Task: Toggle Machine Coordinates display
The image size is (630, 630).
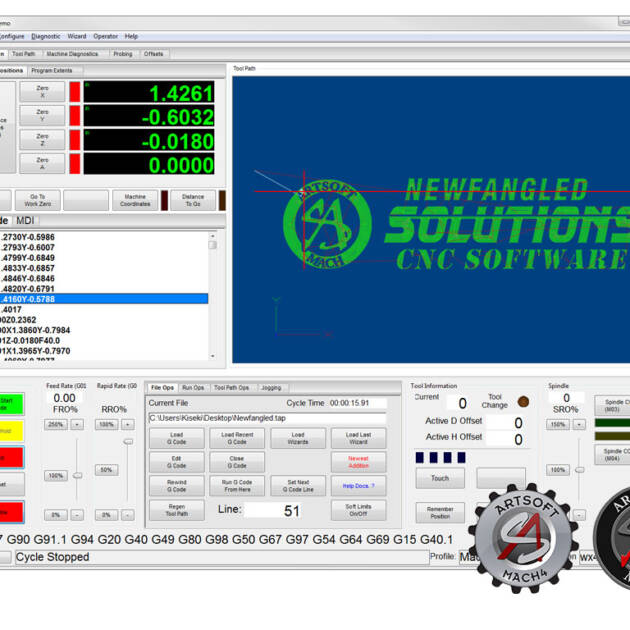Action: tap(135, 200)
